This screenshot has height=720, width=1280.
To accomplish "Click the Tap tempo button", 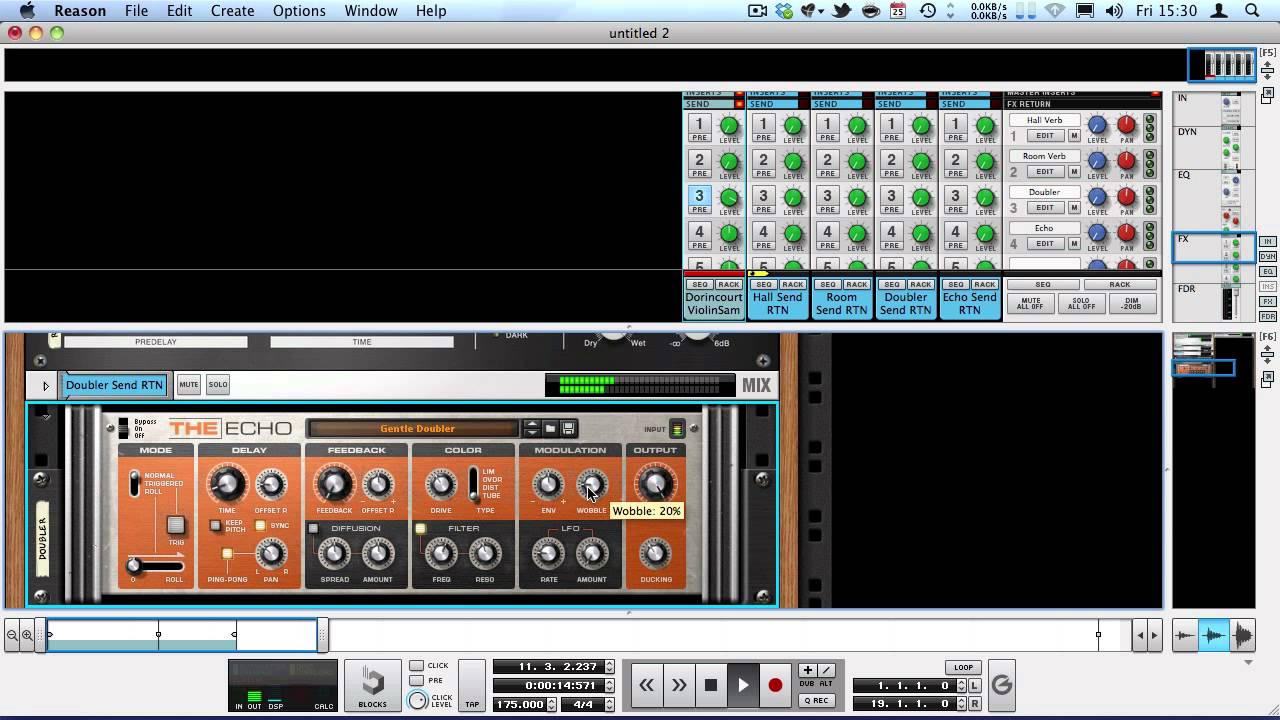I will [472, 685].
